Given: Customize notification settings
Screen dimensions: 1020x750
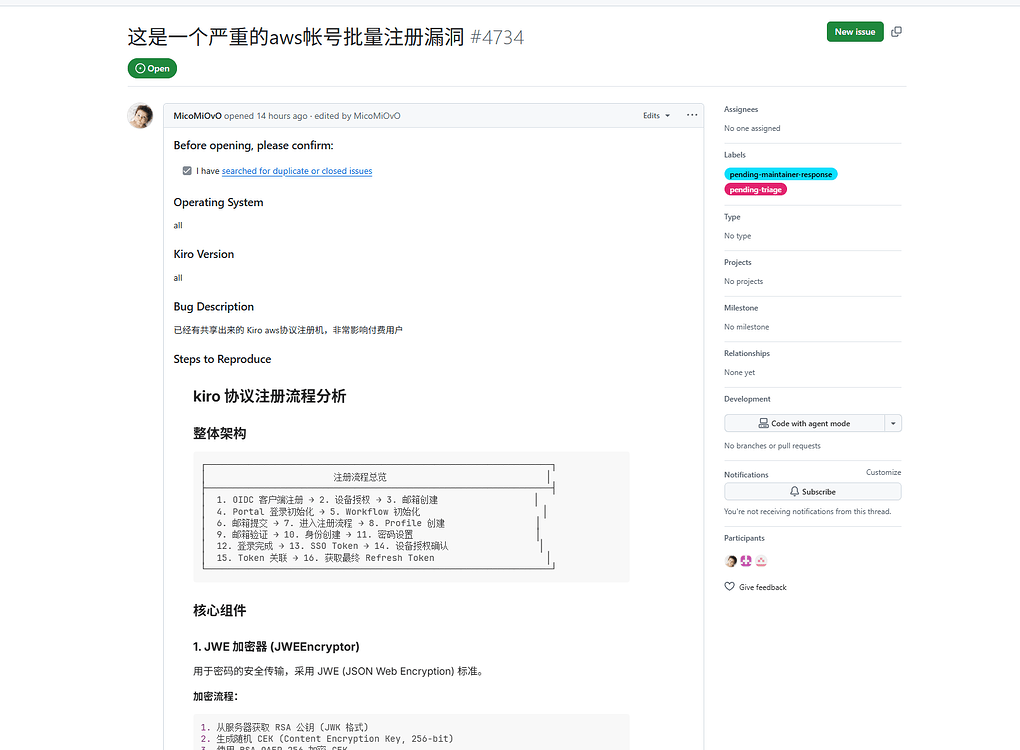Looking at the screenshot, I should tap(883, 472).
